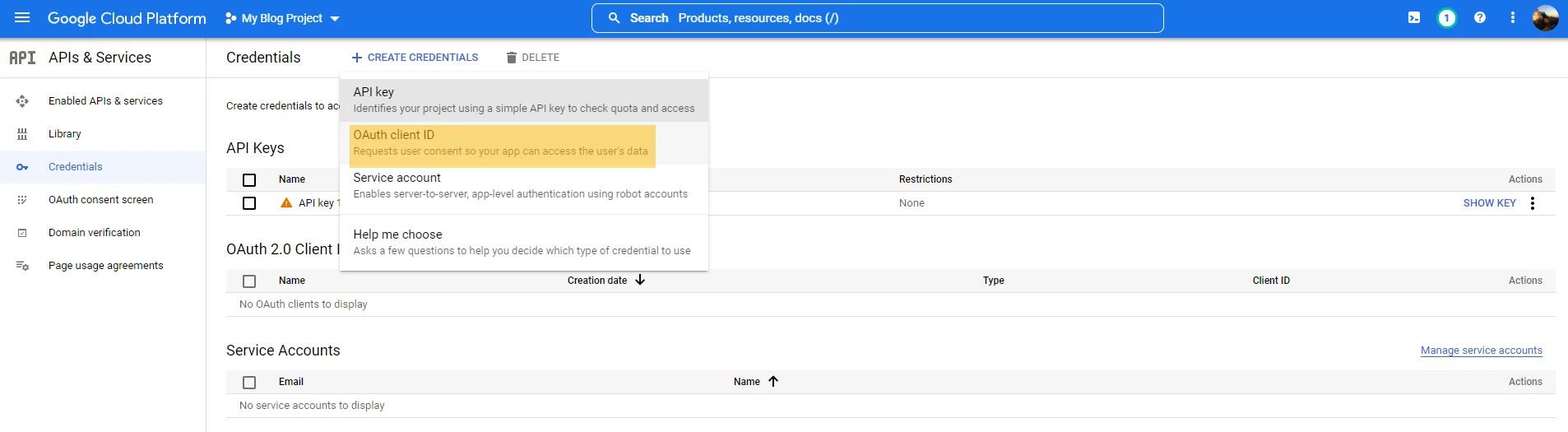Open Page usage agreements
Image resolution: width=1568 pixels, height=432 pixels.
click(106, 265)
